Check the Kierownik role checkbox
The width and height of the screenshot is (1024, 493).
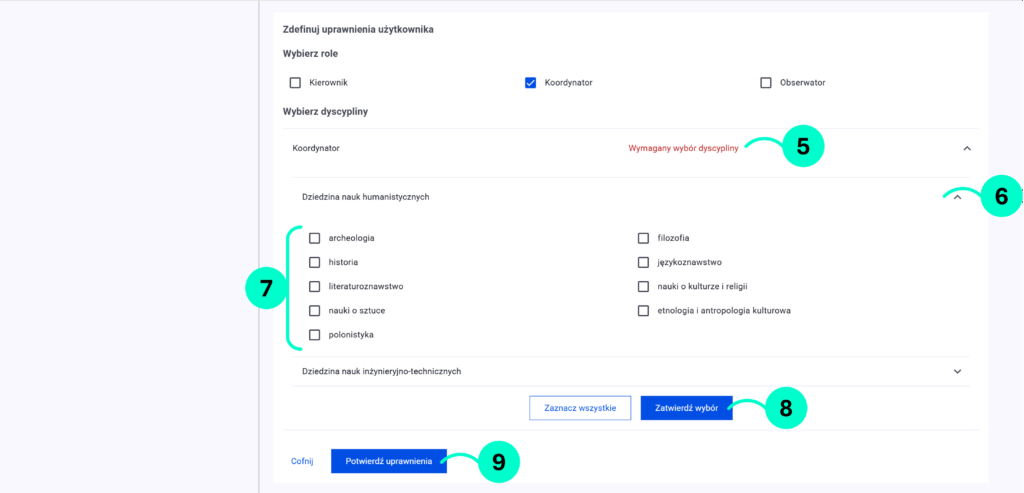tap(295, 83)
